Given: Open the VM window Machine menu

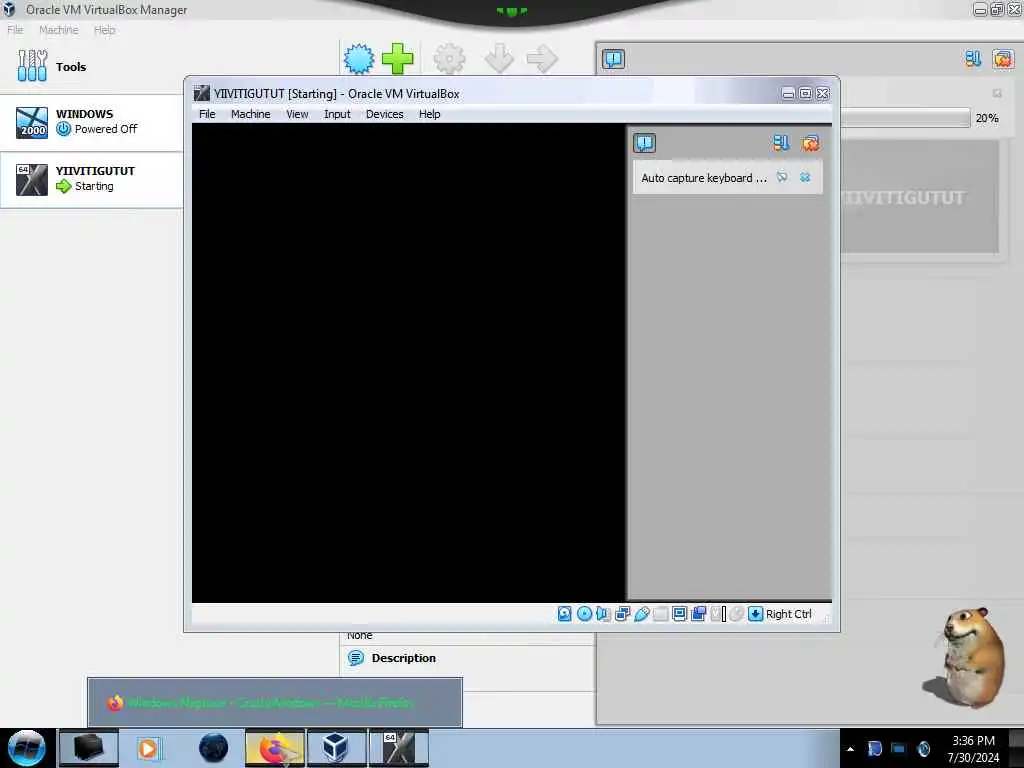Looking at the screenshot, I should click(250, 114).
